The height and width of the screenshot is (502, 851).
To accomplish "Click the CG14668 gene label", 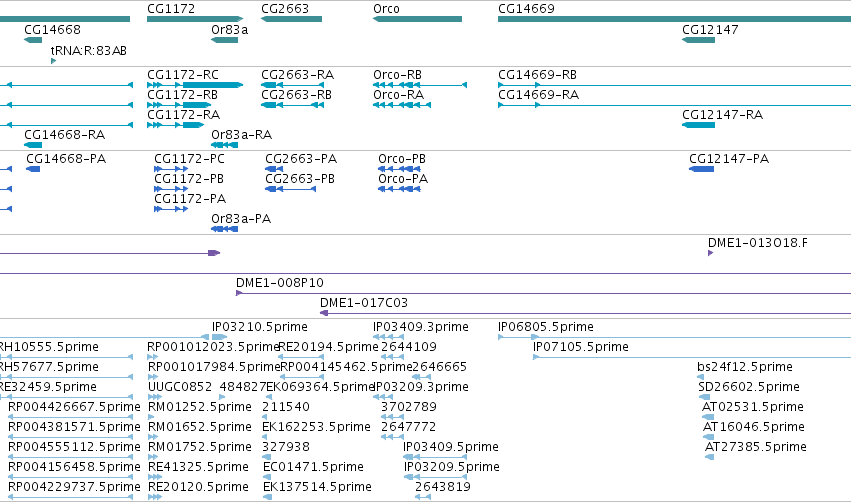I will point(53,29).
